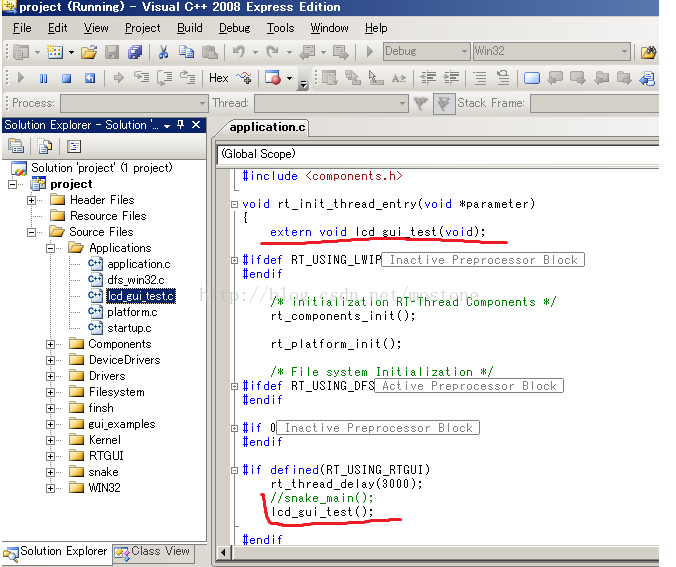Screen dimensions: 676x567
Task: Click the Increase Indent icon
Action: (x=451, y=78)
